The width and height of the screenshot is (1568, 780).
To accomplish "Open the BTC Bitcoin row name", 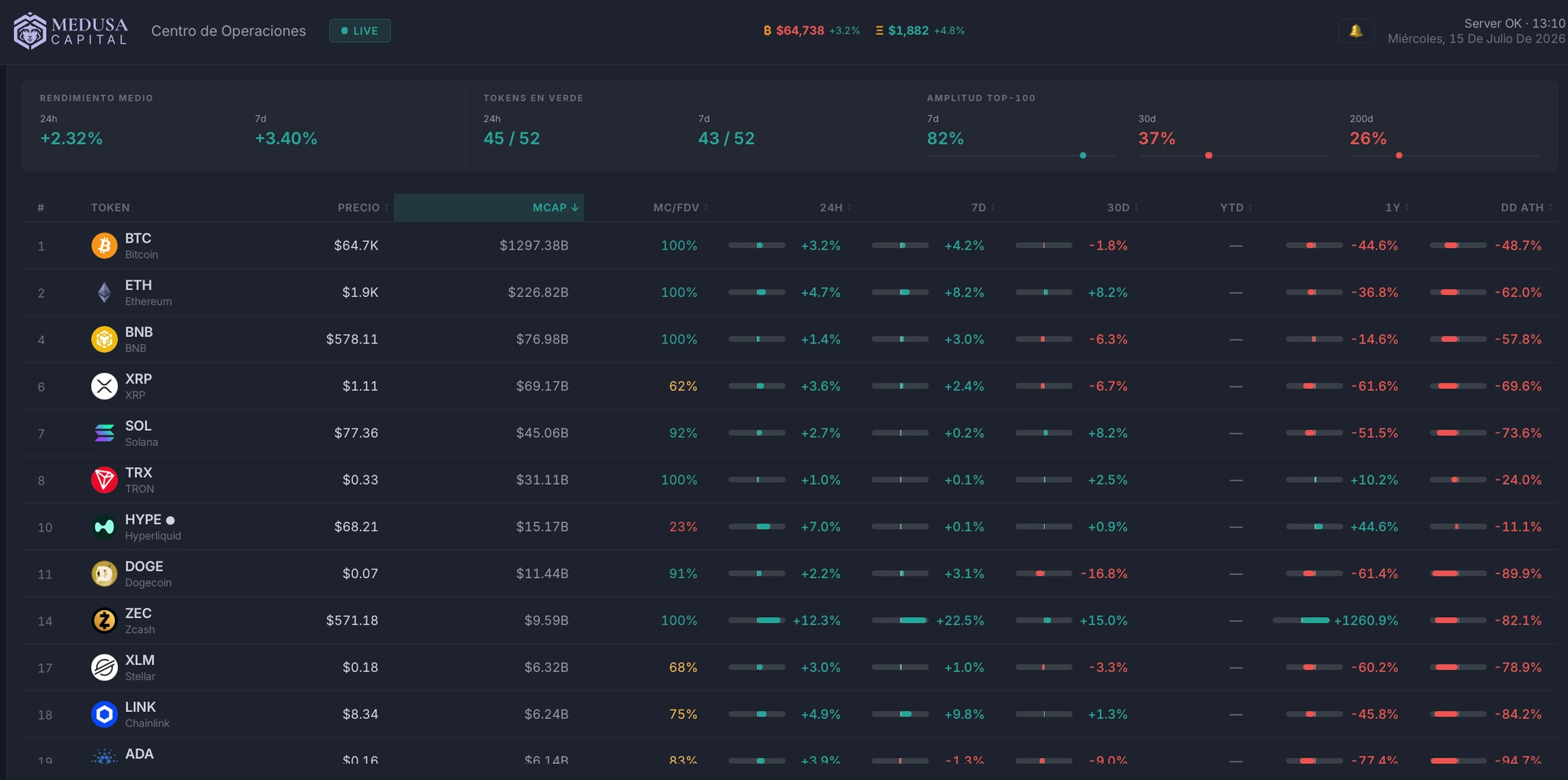I will [x=142, y=246].
